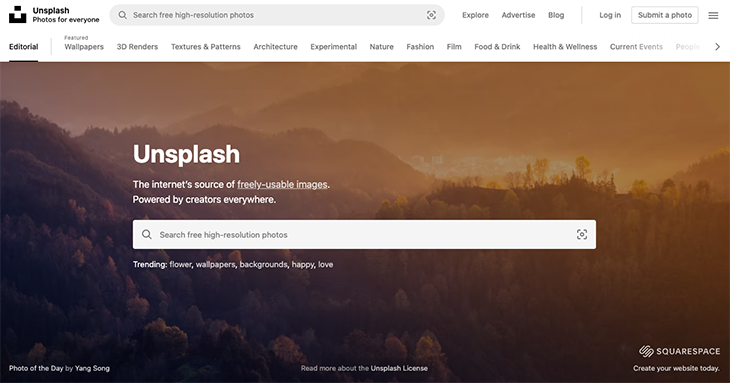
Task: Open the Advertise page
Action: tap(518, 15)
